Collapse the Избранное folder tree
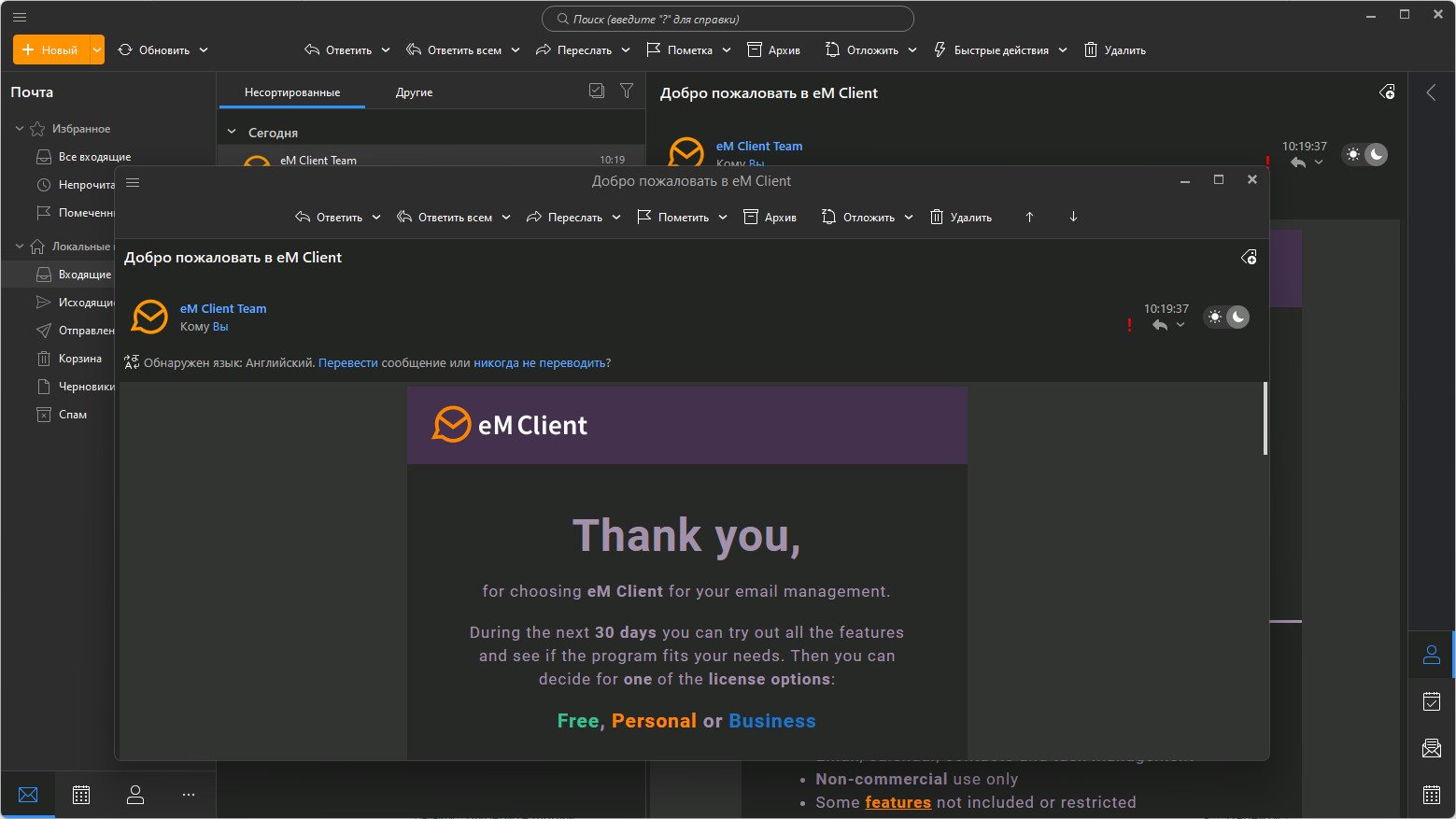 pos(19,129)
